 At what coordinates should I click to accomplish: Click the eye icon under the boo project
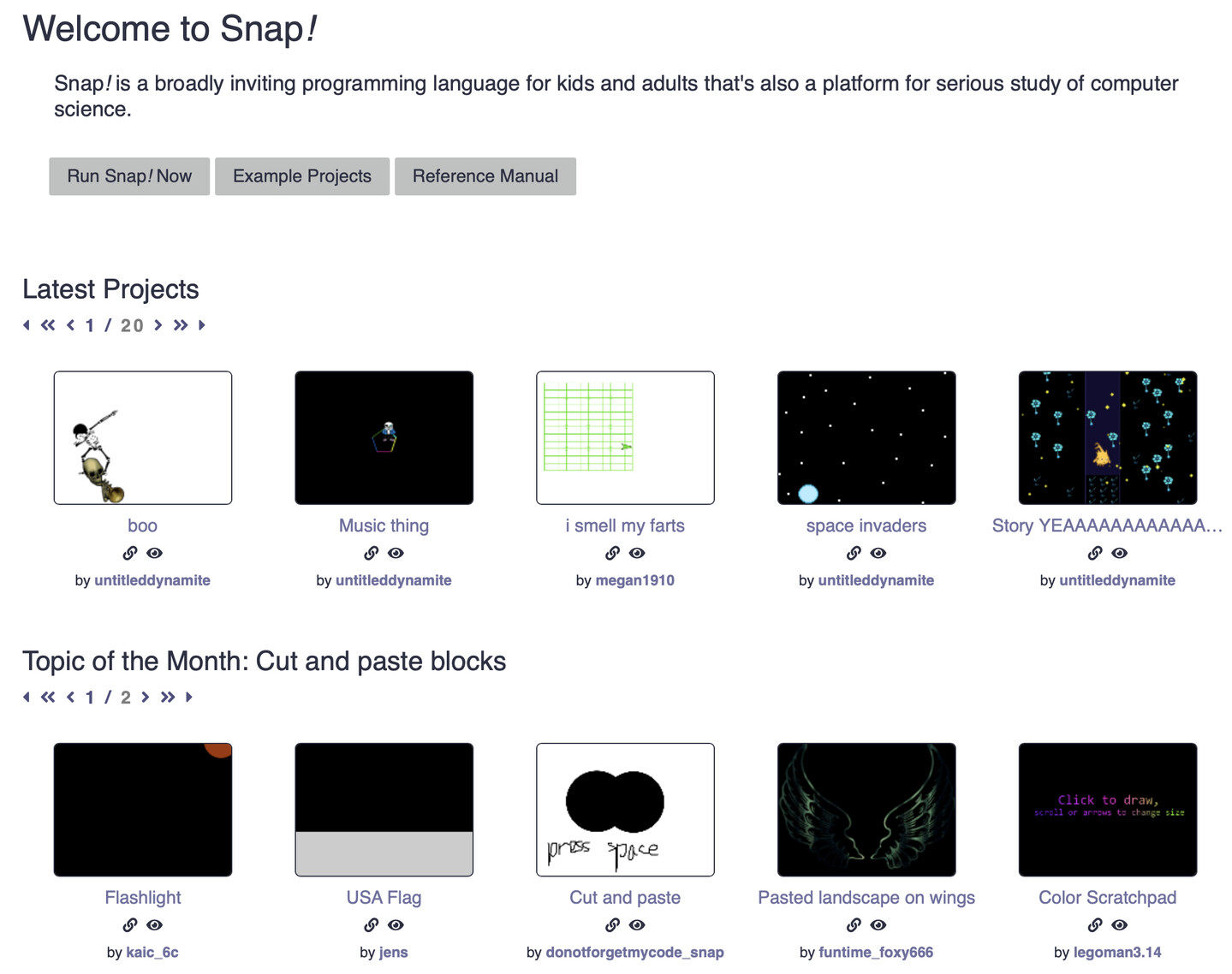[155, 553]
